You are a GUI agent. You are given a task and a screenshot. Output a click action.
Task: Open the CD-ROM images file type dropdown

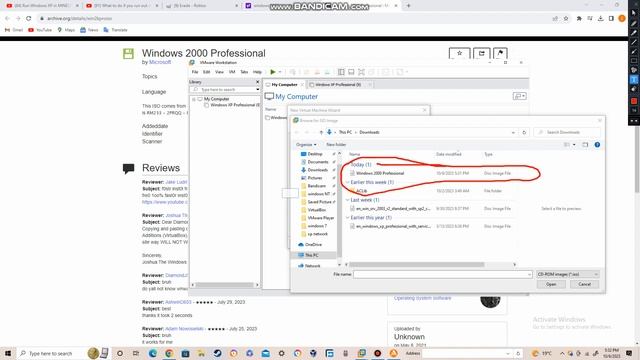point(567,274)
